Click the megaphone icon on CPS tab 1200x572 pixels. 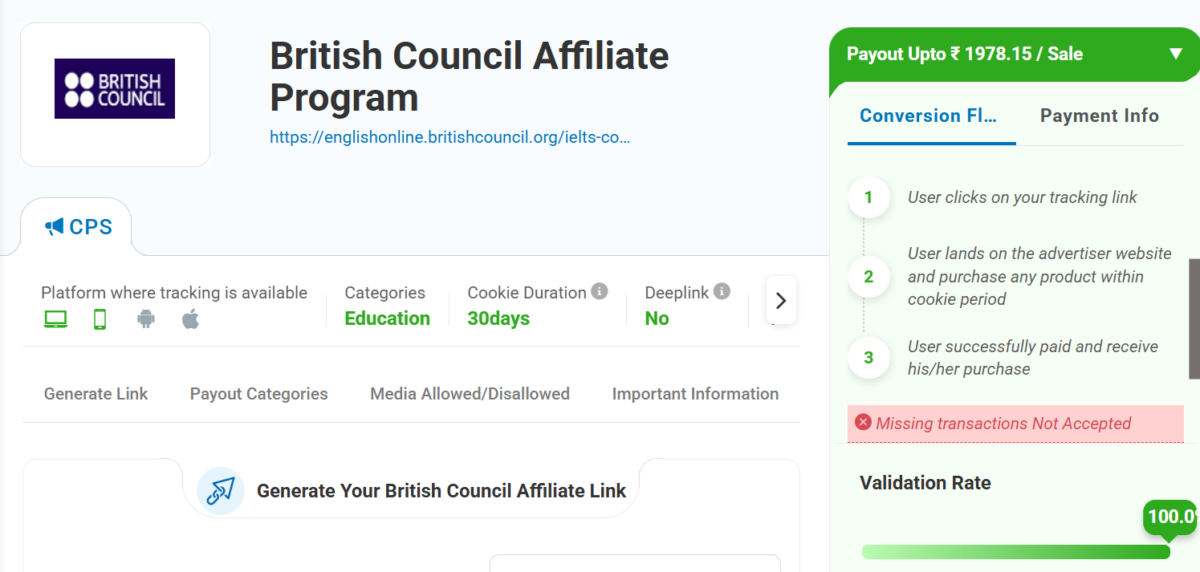(x=54, y=227)
